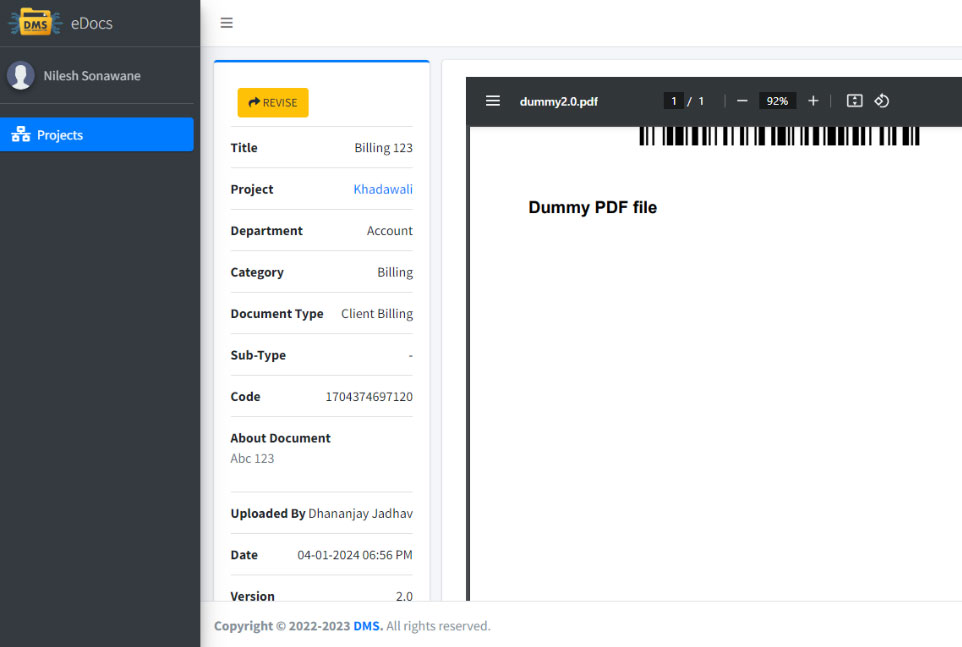
Task: Select the date 04-01-2024 06:56 PM
Action: 355,555
